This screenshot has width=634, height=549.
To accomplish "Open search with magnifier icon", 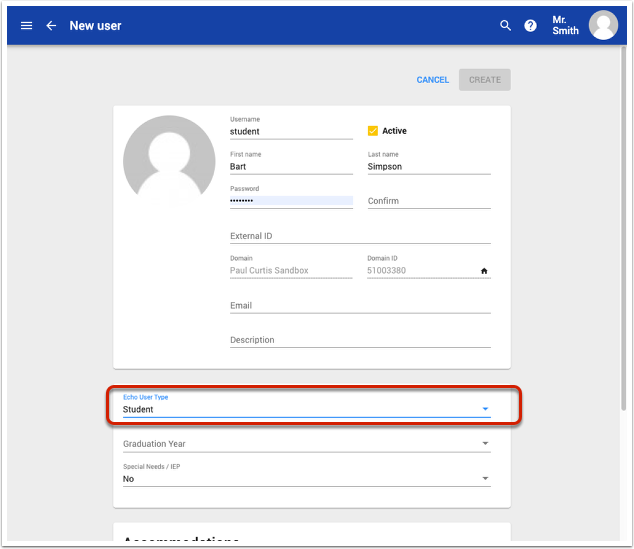I will pos(505,26).
